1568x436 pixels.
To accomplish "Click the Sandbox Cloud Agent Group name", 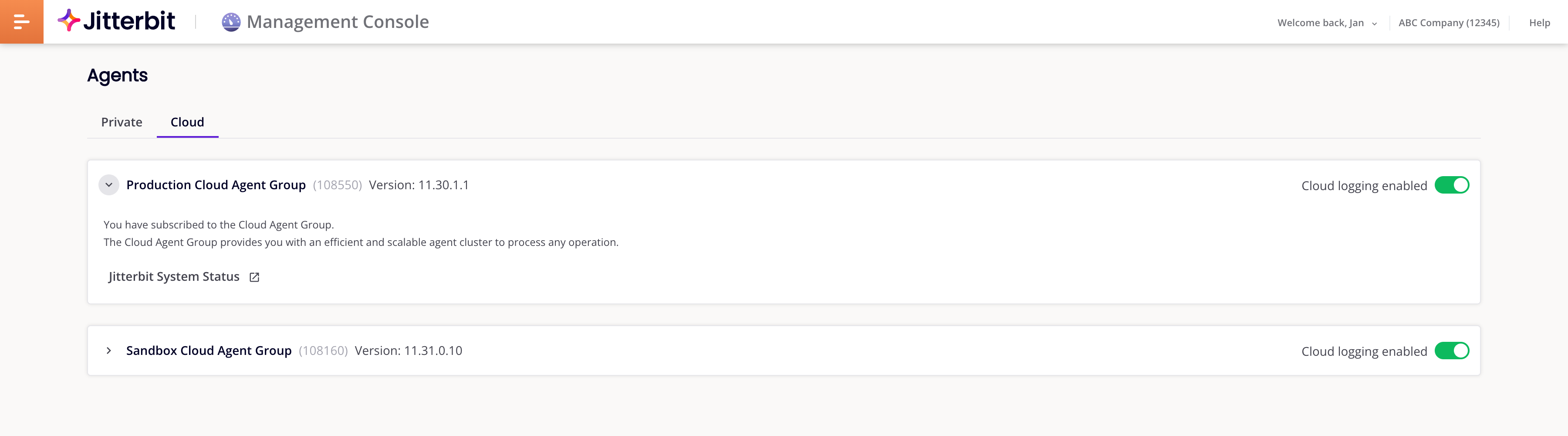I will [x=209, y=351].
